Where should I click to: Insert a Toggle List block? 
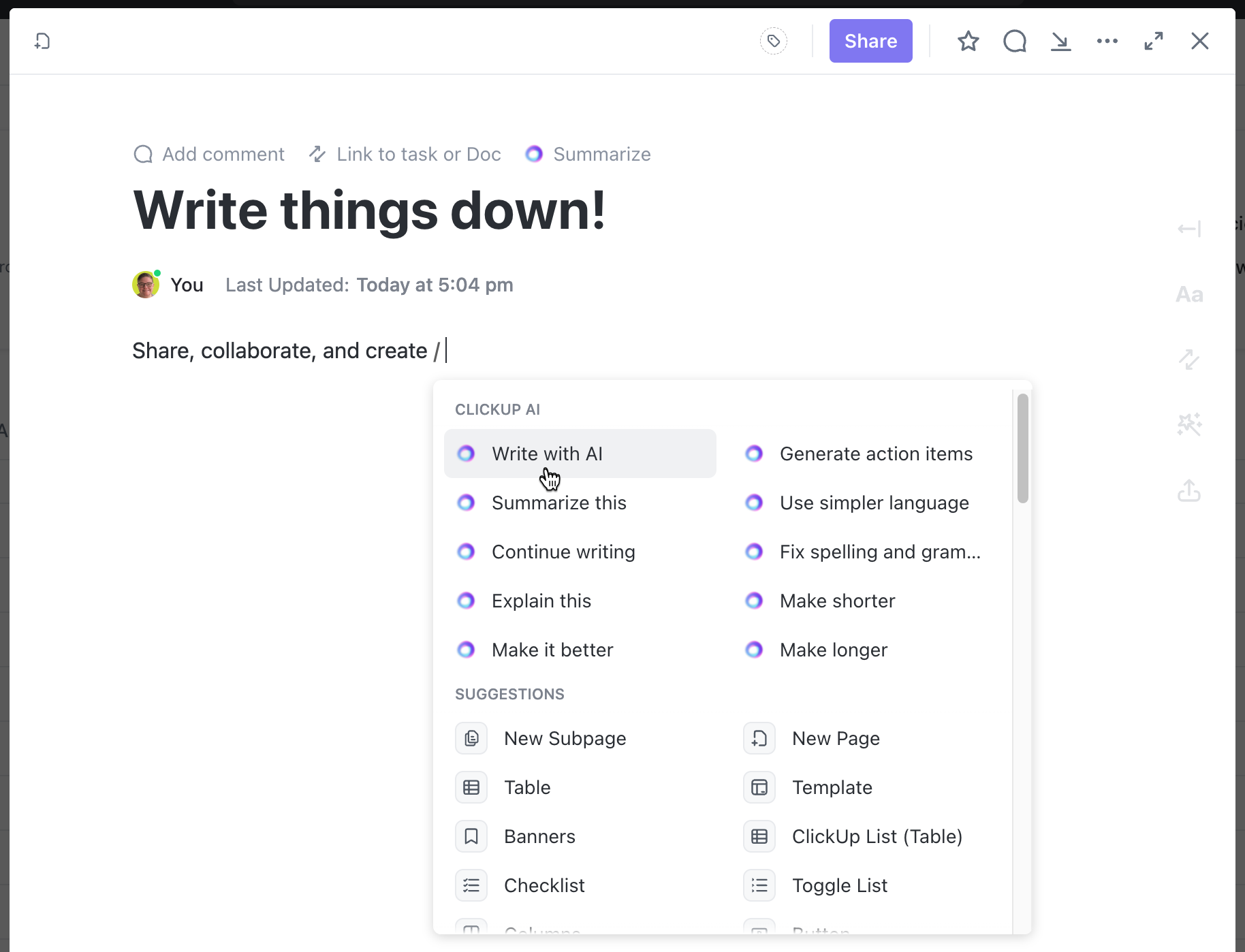pos(839,886)
